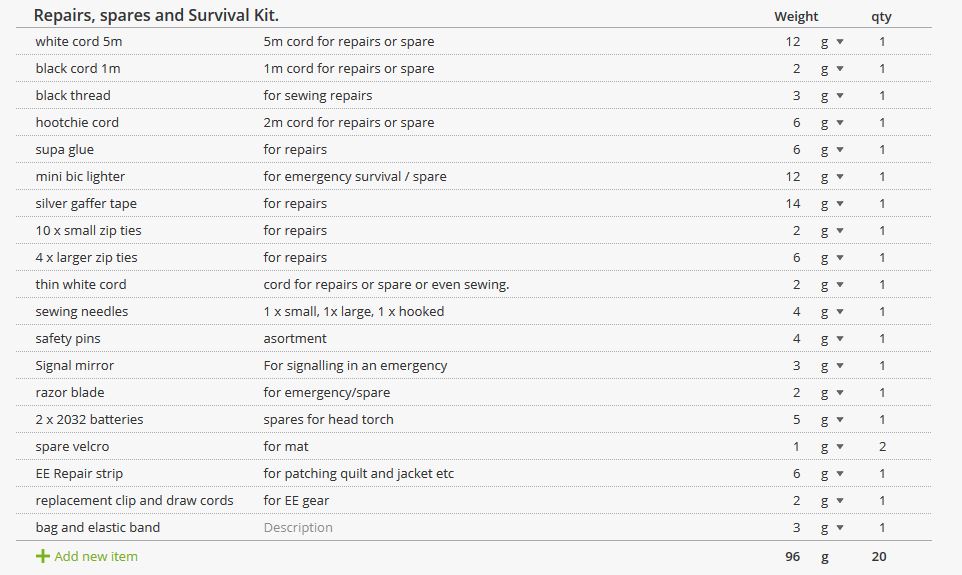The width and height of the screenshot is (962, 575).
Task: Edit quantity for replacement clip and draw cords
Action: click(882, 501)
